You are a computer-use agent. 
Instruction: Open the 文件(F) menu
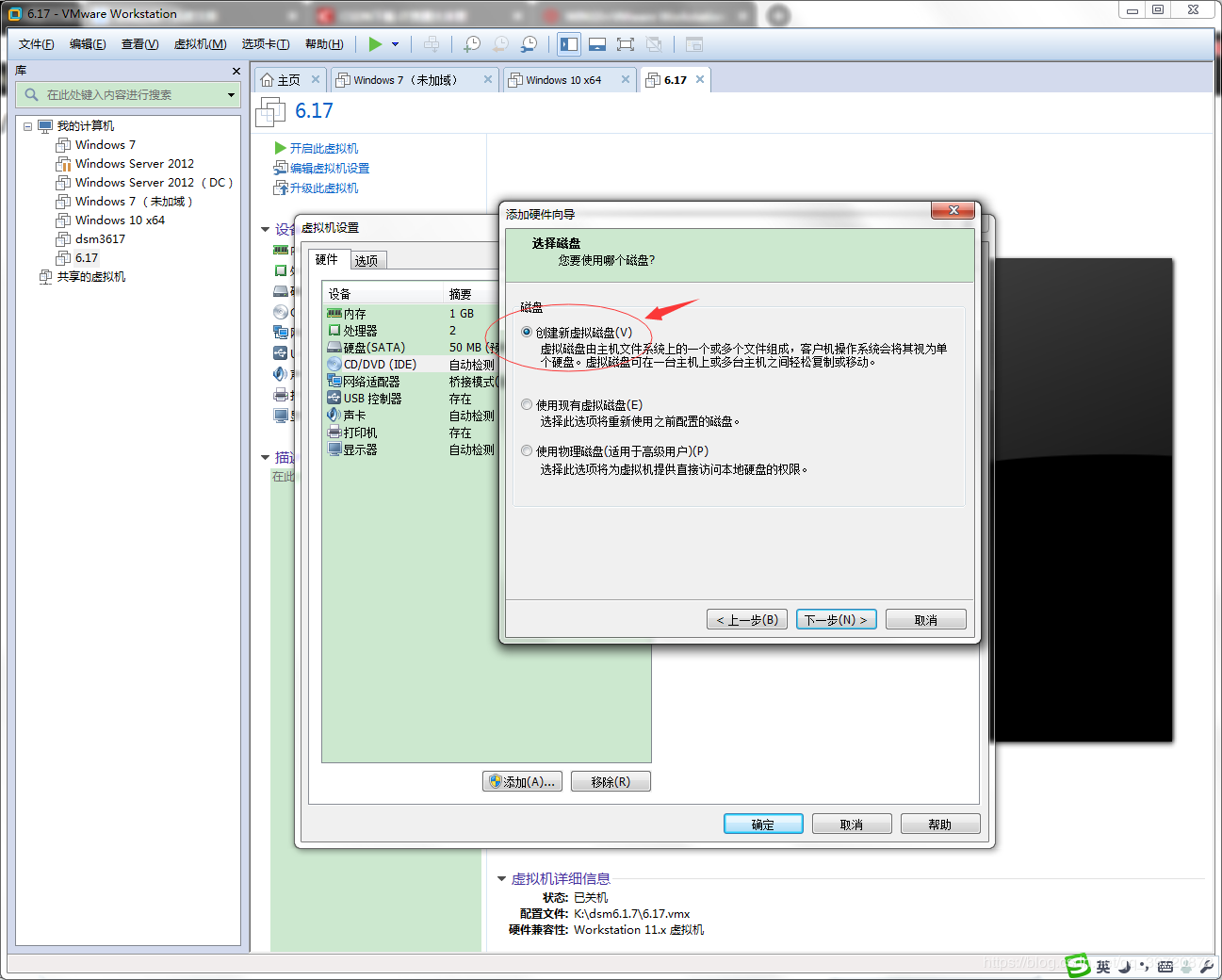pyautogui.click(x=37, y=44)
